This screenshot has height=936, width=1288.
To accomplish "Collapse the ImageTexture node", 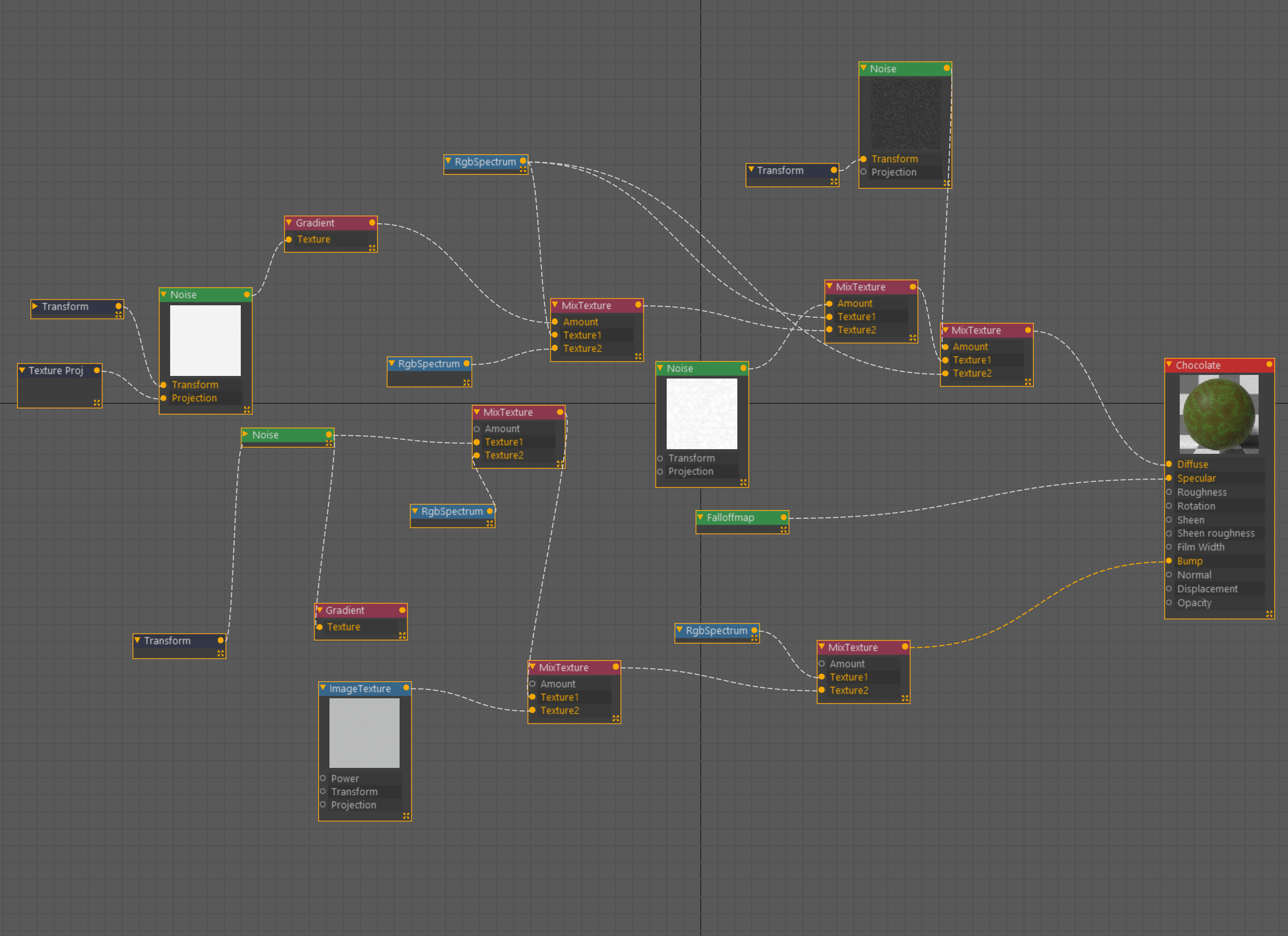I will click(323, 688).
